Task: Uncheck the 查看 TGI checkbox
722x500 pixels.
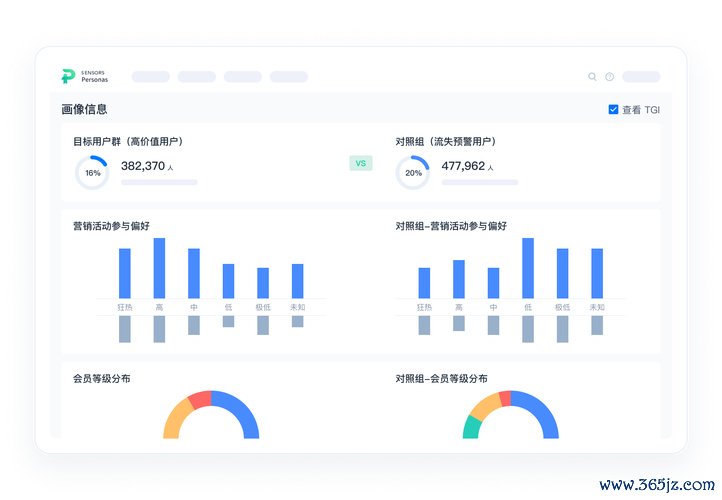Action: pyautogui.click(x=613, y=109)
